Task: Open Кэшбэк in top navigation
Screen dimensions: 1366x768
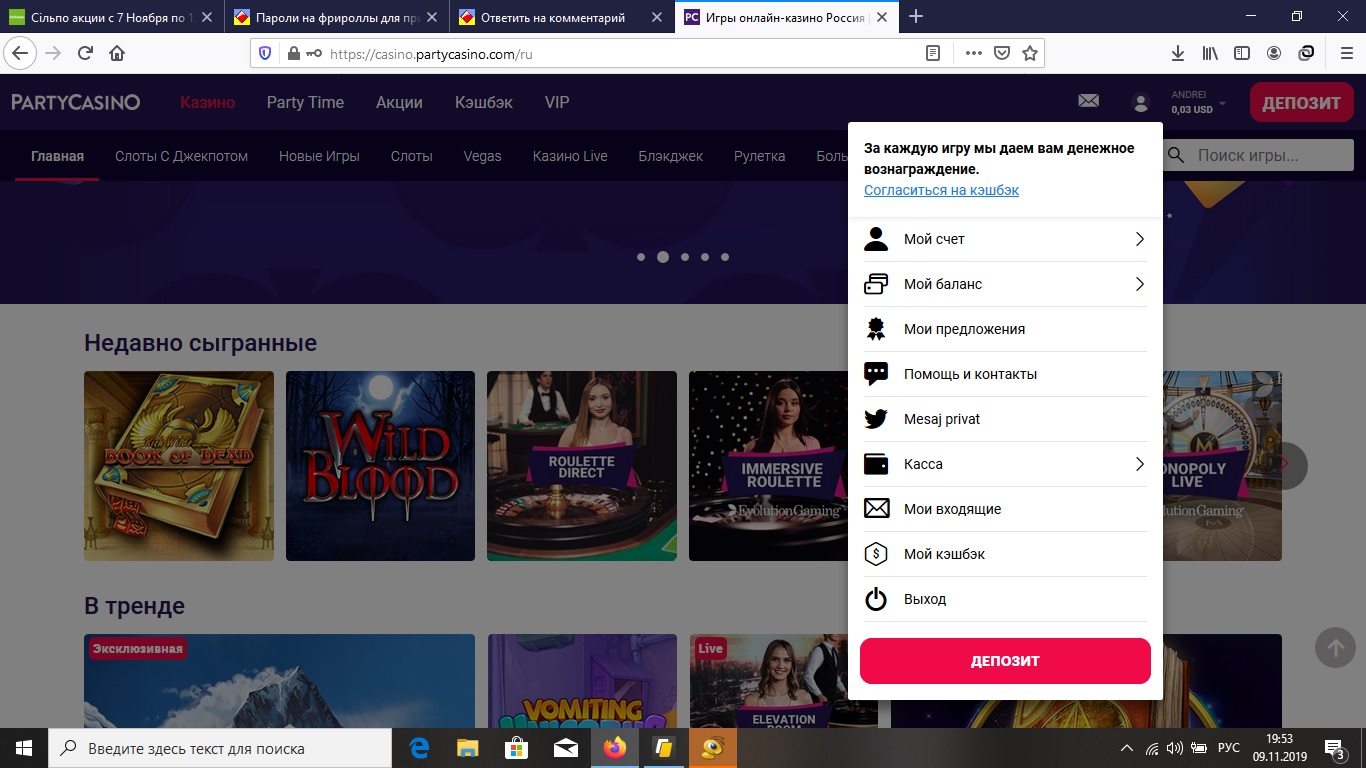Action: coord(484,102)
